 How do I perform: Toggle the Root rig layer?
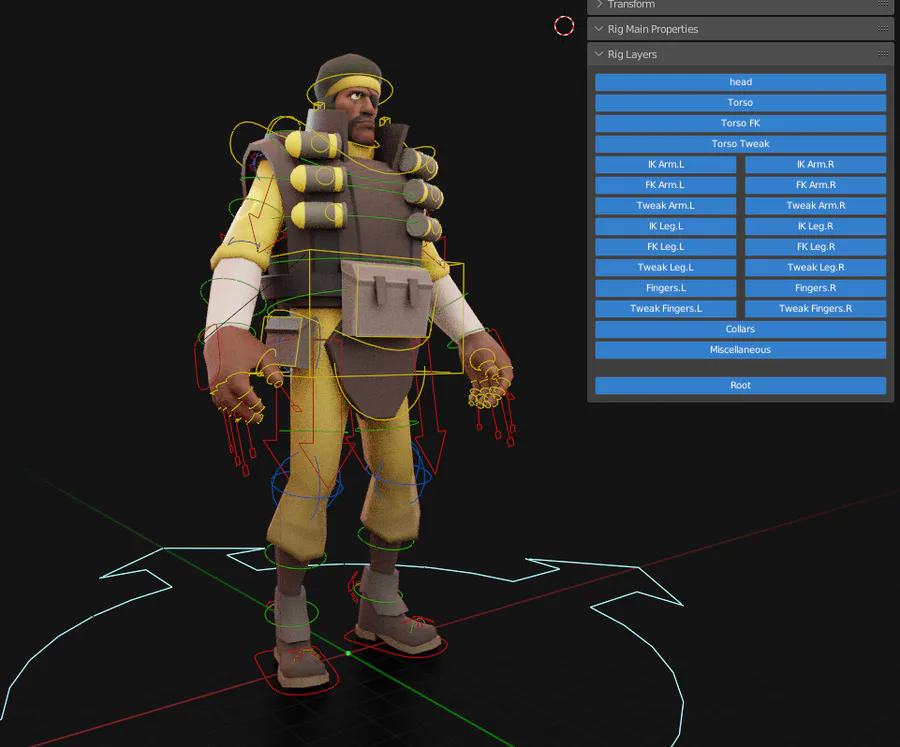[x=740, y=386]
